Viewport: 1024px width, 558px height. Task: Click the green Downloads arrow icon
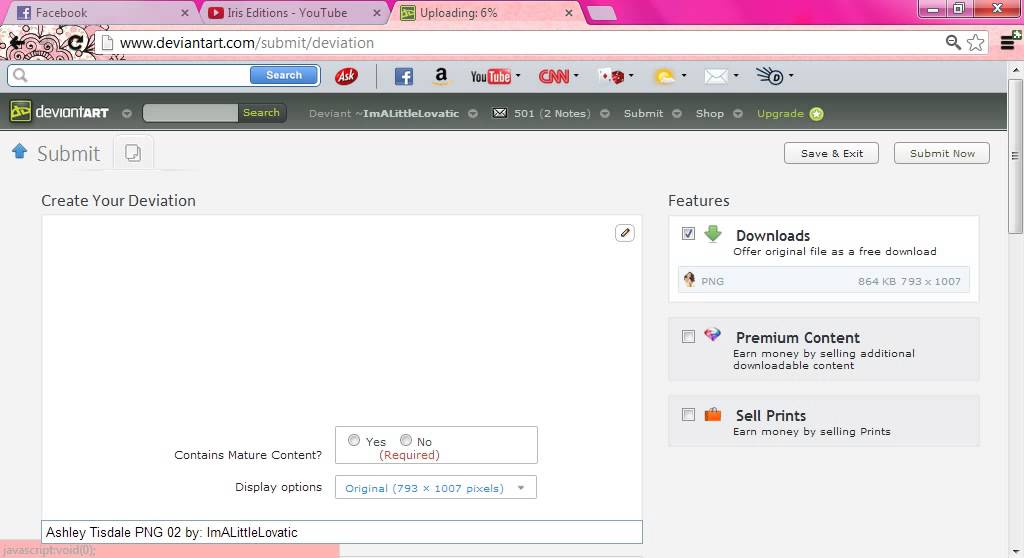(713, 233)
